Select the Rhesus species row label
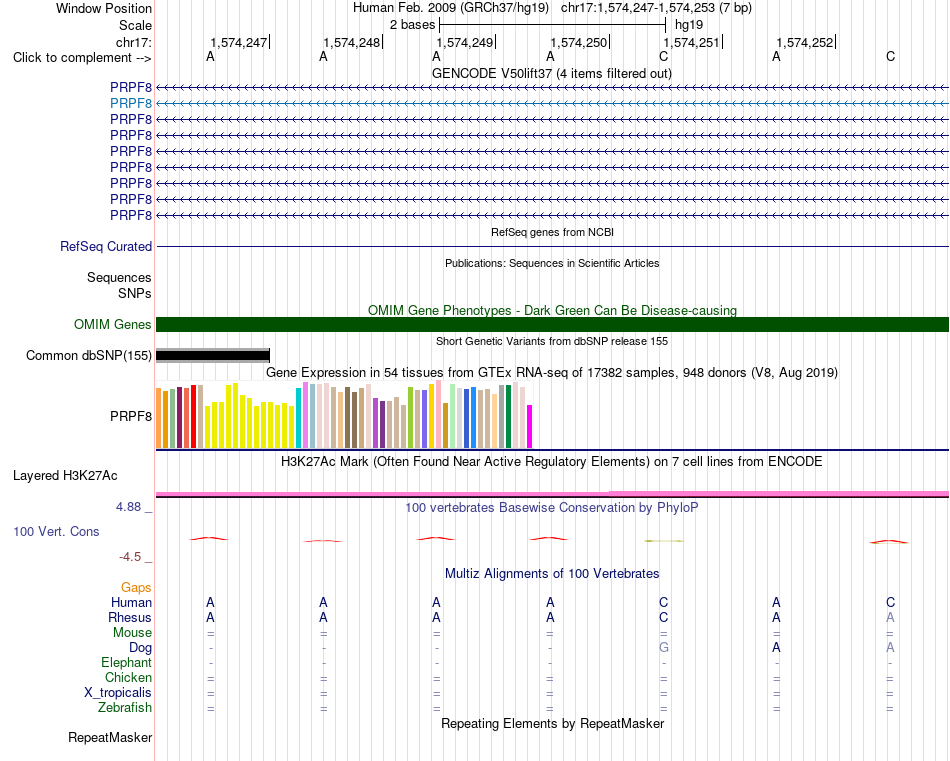Image resolution: width=950 pixels, height=761 pixels. click(x=130, y=617)
